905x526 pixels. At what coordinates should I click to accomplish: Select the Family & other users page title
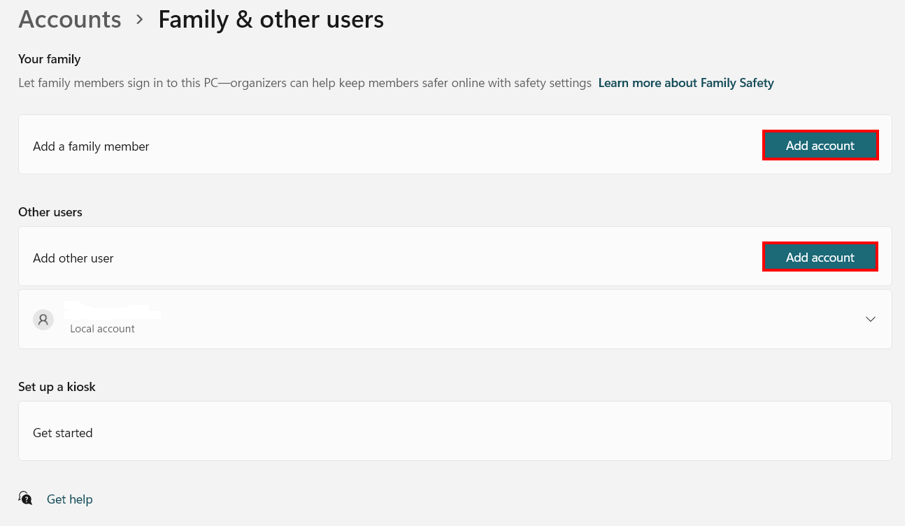[x=271, y=20]
